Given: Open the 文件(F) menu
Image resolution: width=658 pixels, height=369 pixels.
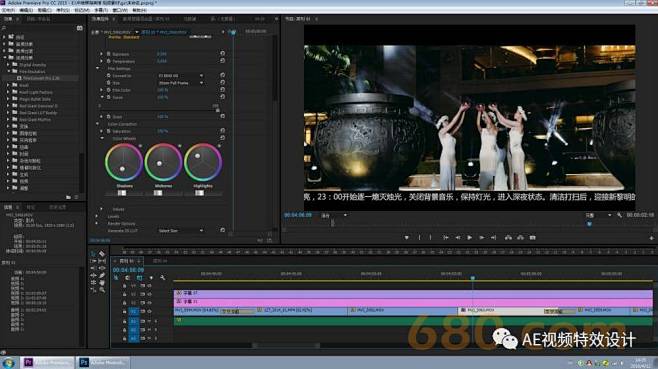Looking at the screenshot, I should click(x=9, y=10).
